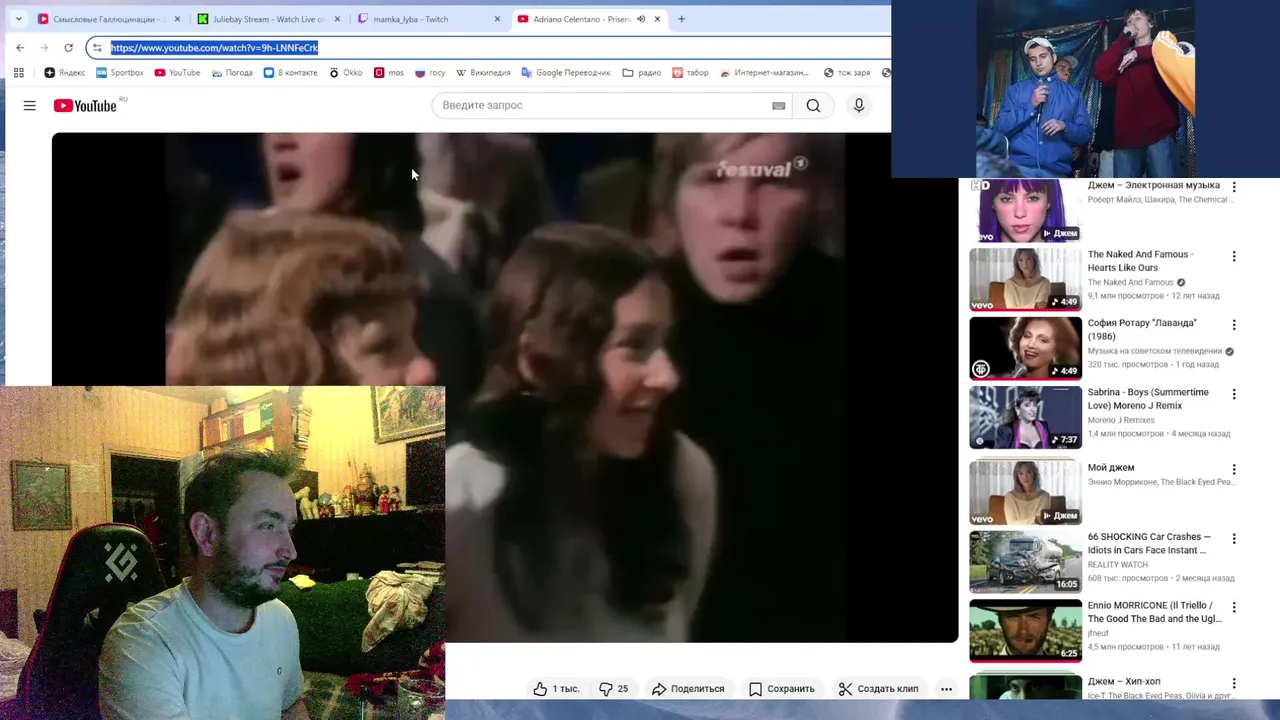
Task: Close the mamka_lyba Twitch tab
Action: [x=497, y=19]
